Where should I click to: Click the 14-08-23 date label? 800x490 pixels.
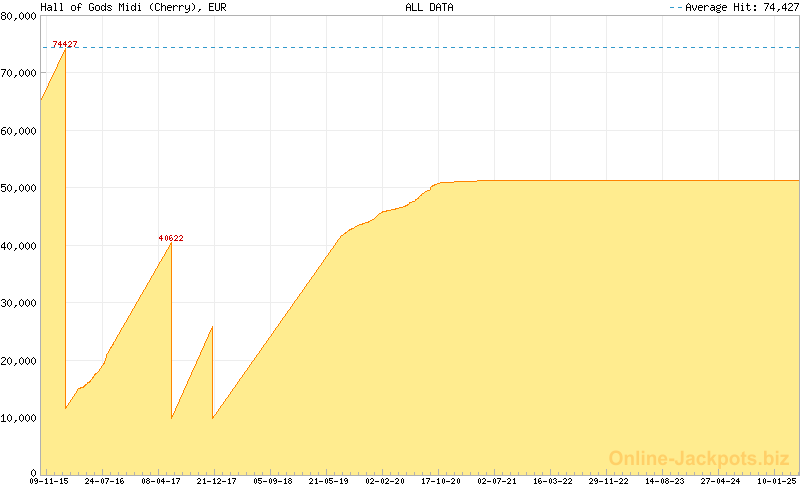point(664,481)
